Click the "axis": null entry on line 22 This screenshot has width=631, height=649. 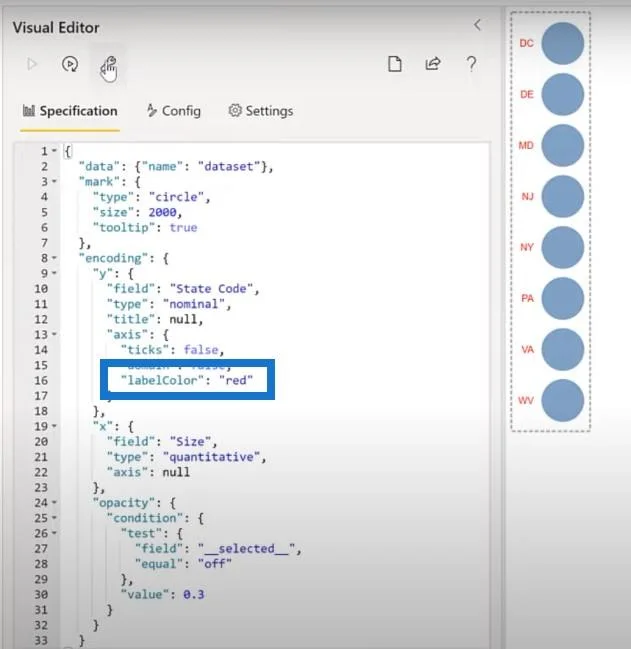pos(148,472)
